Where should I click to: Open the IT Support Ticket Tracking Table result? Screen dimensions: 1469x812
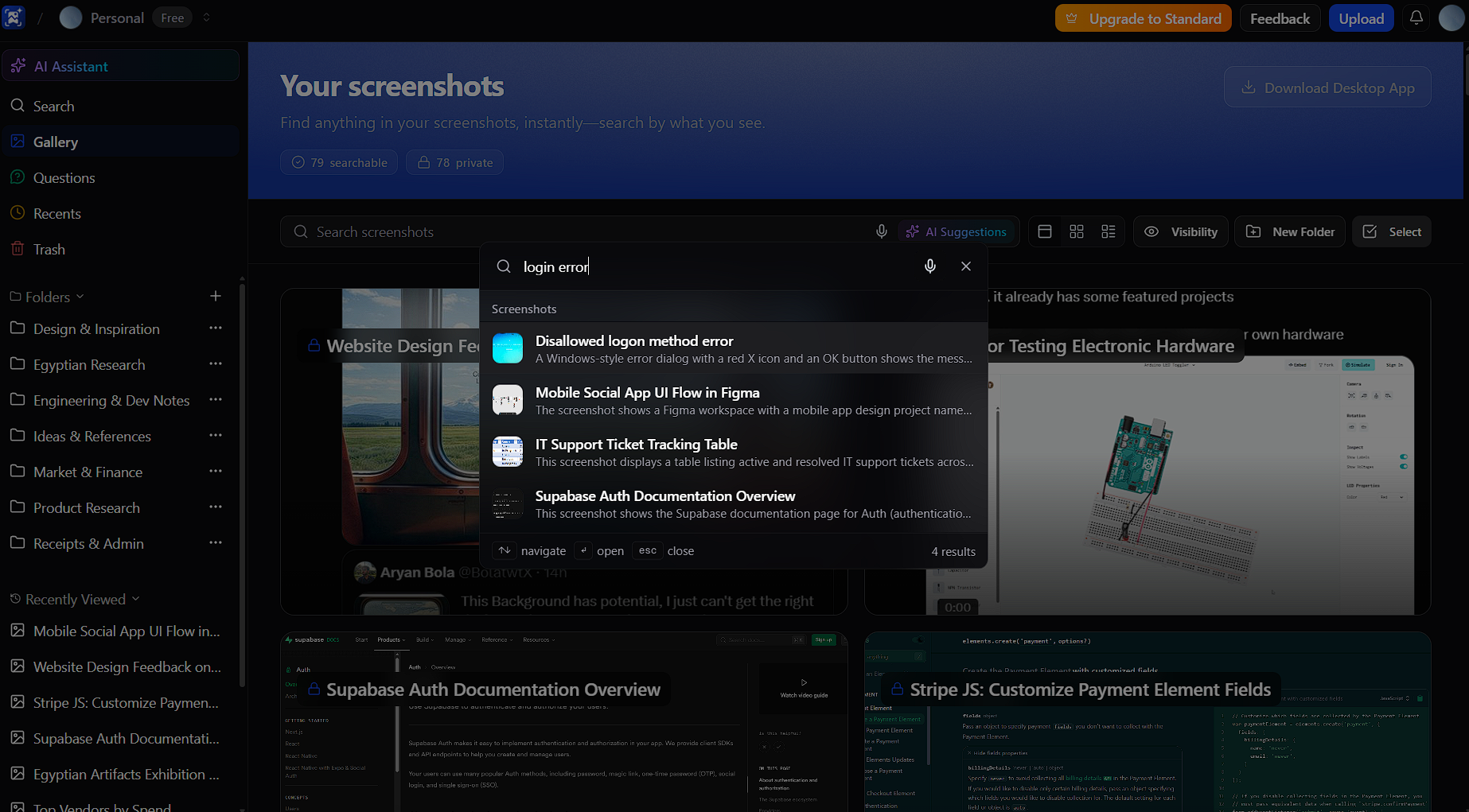(x=732, y=452)
